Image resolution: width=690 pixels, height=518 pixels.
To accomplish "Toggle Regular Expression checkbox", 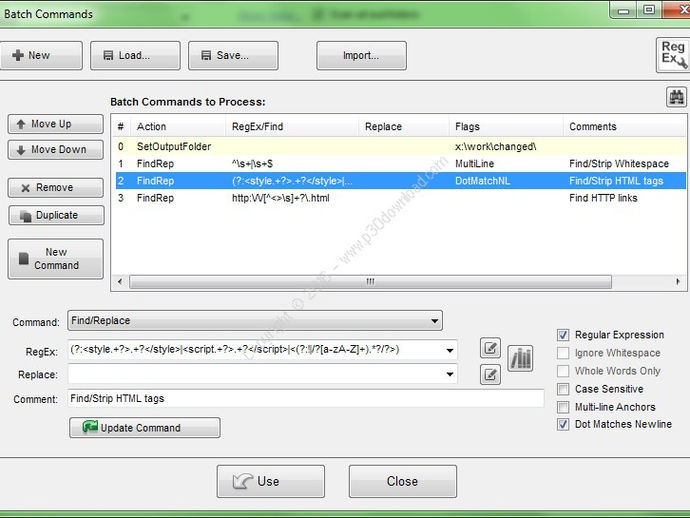I will click(x=563, y=335).
